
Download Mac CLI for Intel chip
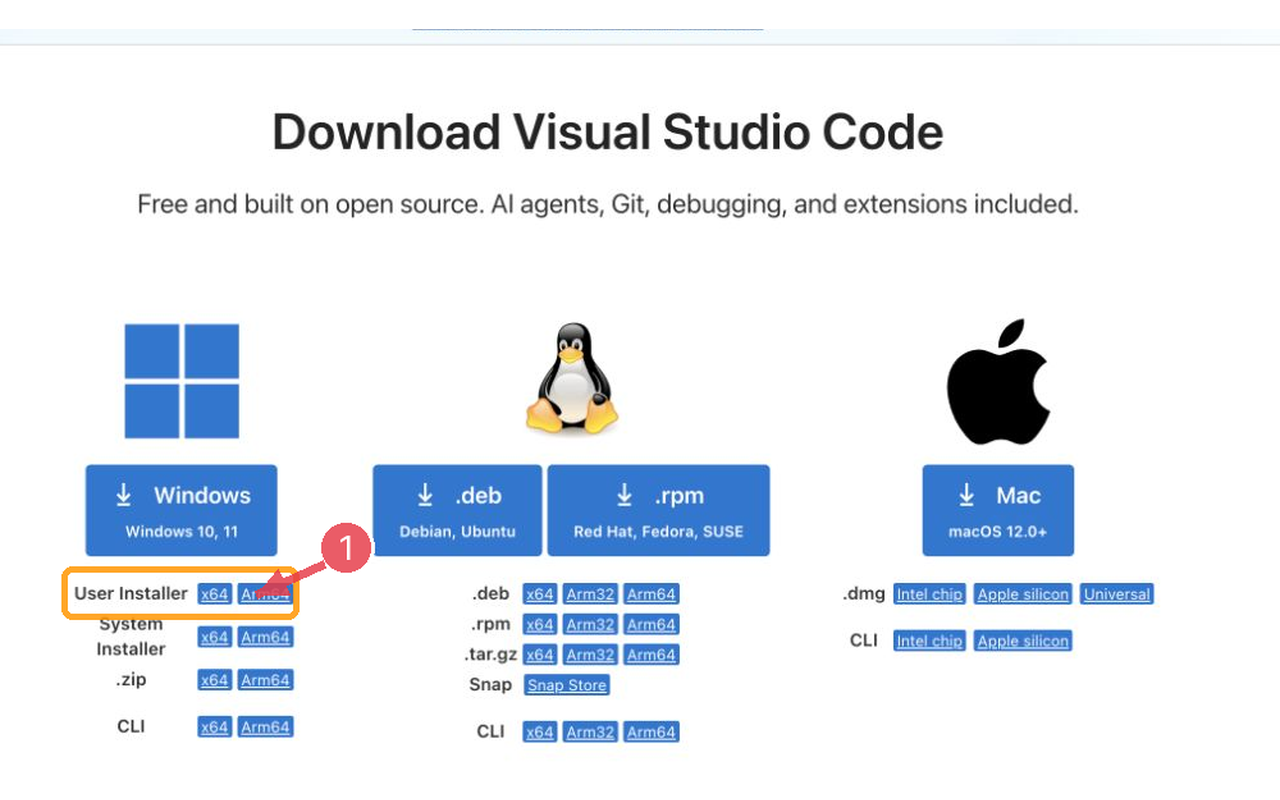click(x=930, y=641)
